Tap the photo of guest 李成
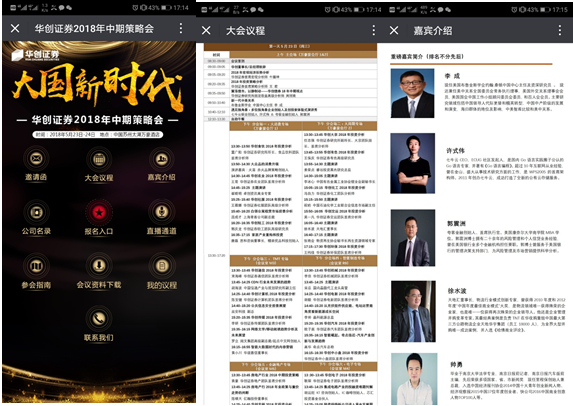Screen dimensions: 573x406 413,93
